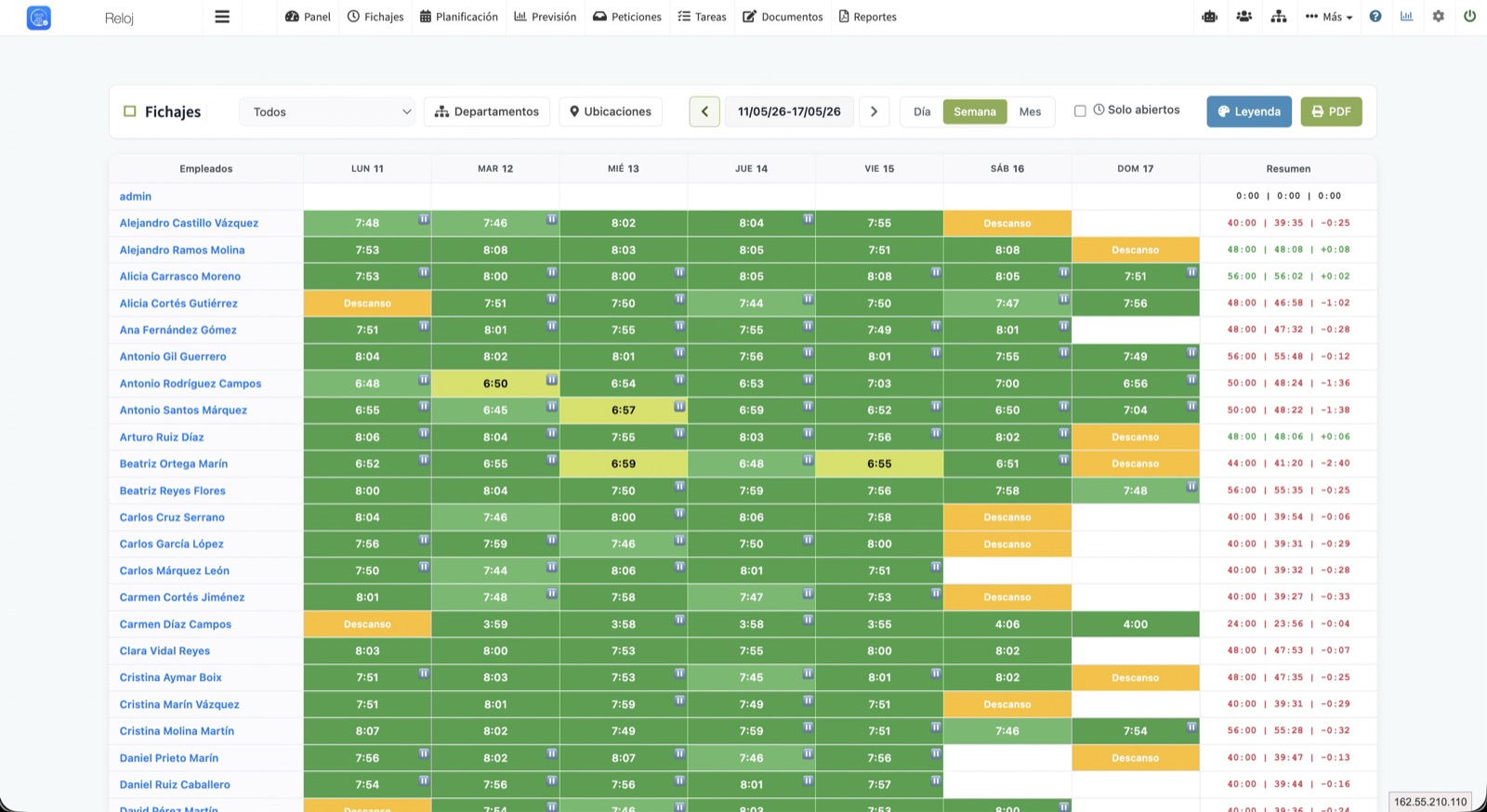Image resolution: width=1487 pixels, height=812 pixels.
Task: Click the date range 11/05/26-17/05/26 field
Action: [x=789, y=111]
